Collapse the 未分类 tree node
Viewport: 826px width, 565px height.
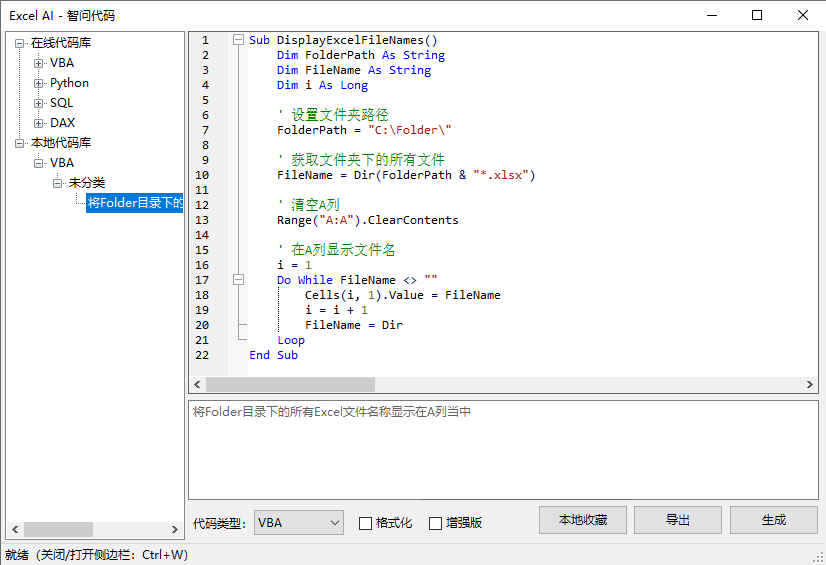click(x=57, y=183)
